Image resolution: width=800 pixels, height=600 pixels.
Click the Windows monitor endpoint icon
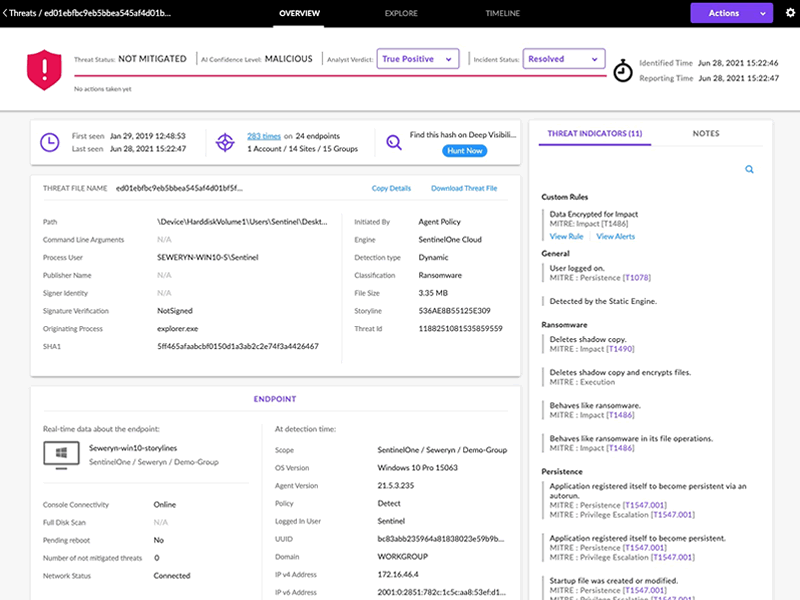click(x=61, y=455)
